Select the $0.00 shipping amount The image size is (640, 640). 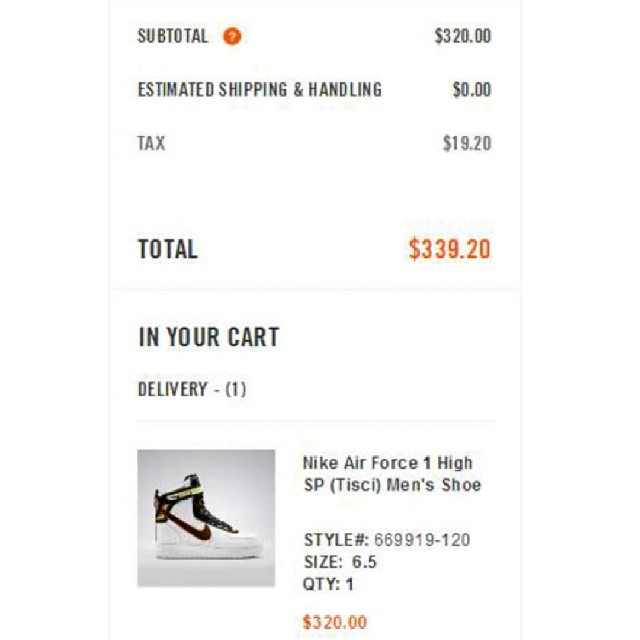tap(471, 90)
